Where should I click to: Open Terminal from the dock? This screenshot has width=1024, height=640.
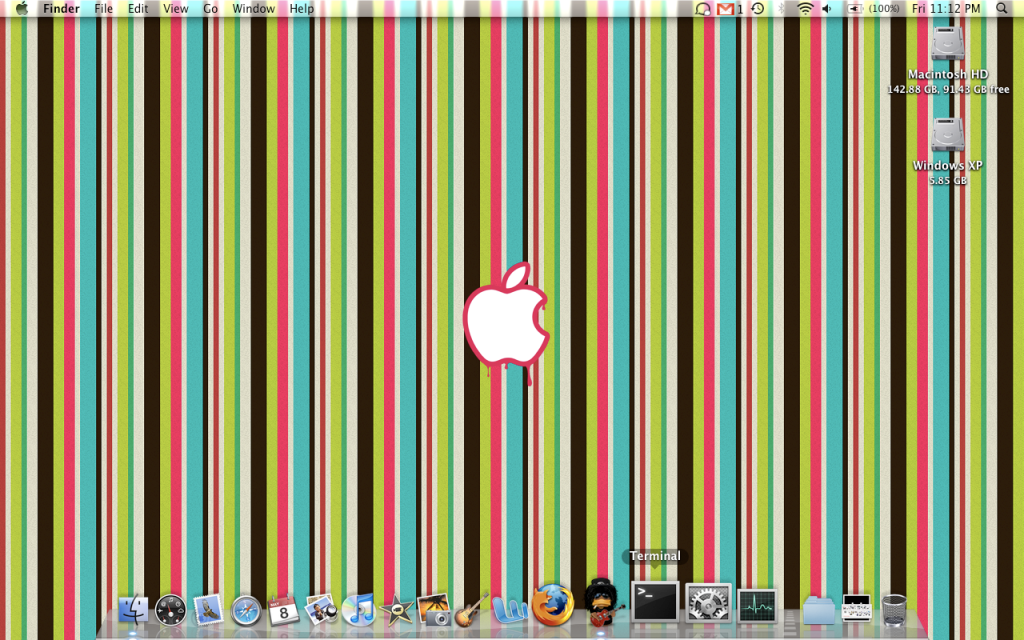pyautogui.click(x=655, y=603)
